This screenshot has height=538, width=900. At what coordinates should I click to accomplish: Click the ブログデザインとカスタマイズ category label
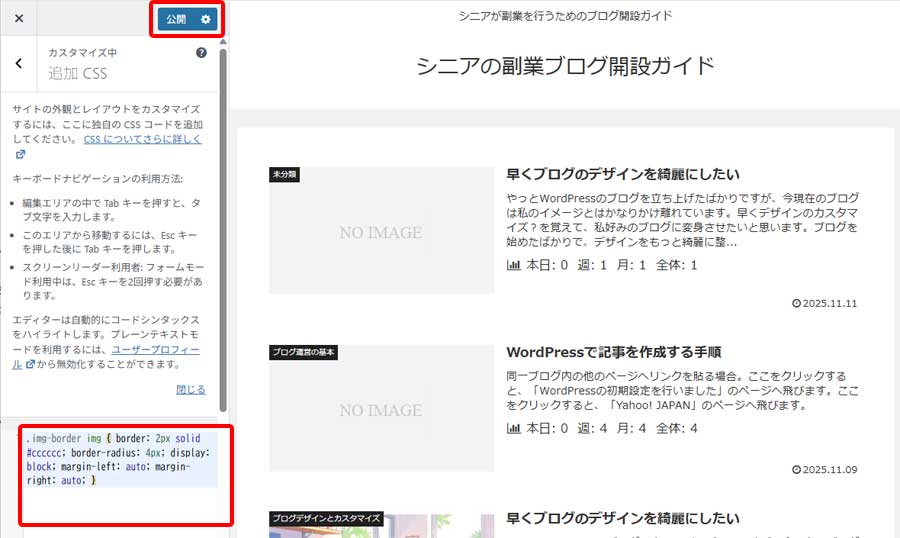326,518
